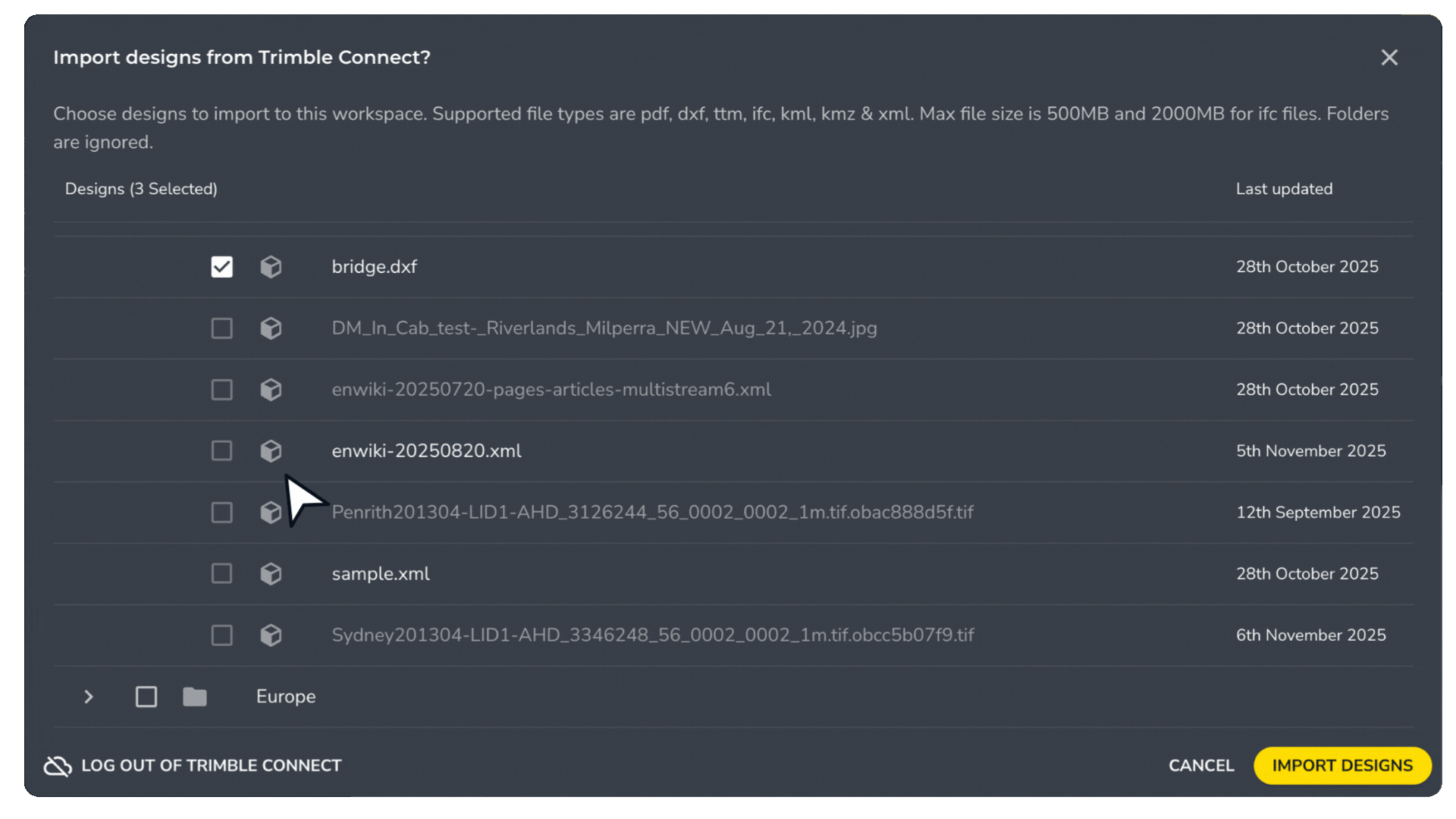Click the cube icon beside bridge.dxf
Viewport: 1456px width, 819px height.
click(271, 266)
